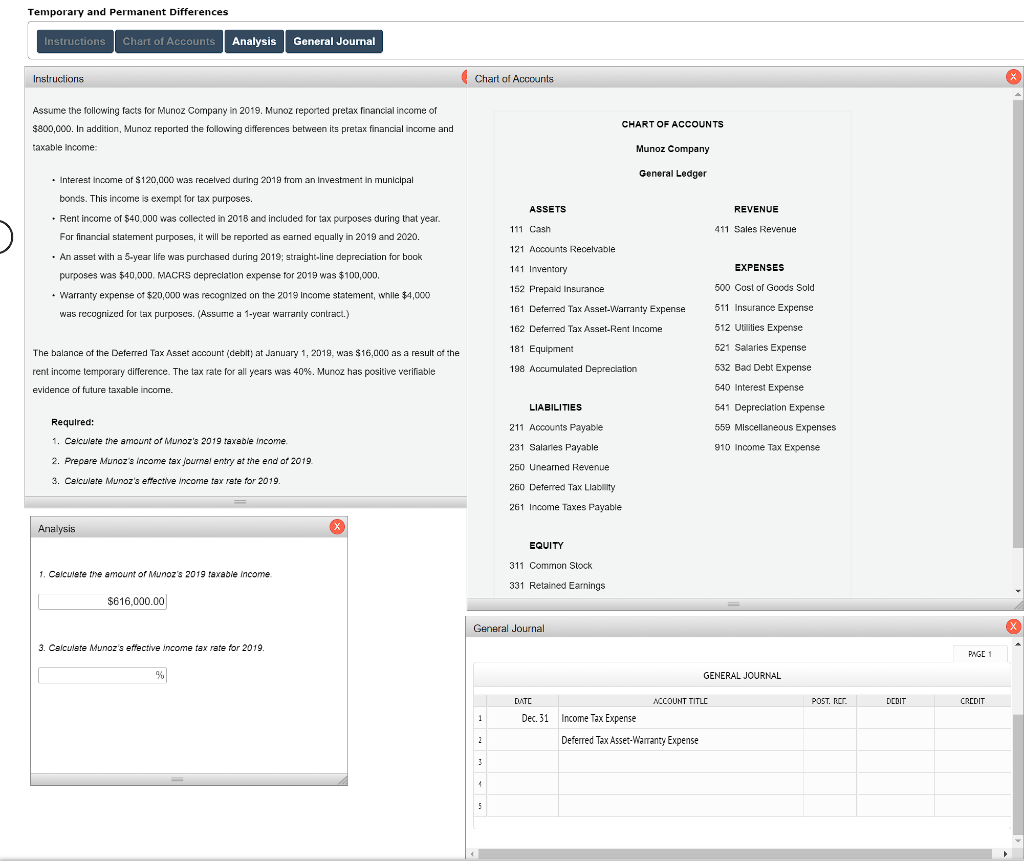This screenshot has height=862, width=1024.
Task: Click the Instructions panel title bar
Action: (x=246, y=78)
